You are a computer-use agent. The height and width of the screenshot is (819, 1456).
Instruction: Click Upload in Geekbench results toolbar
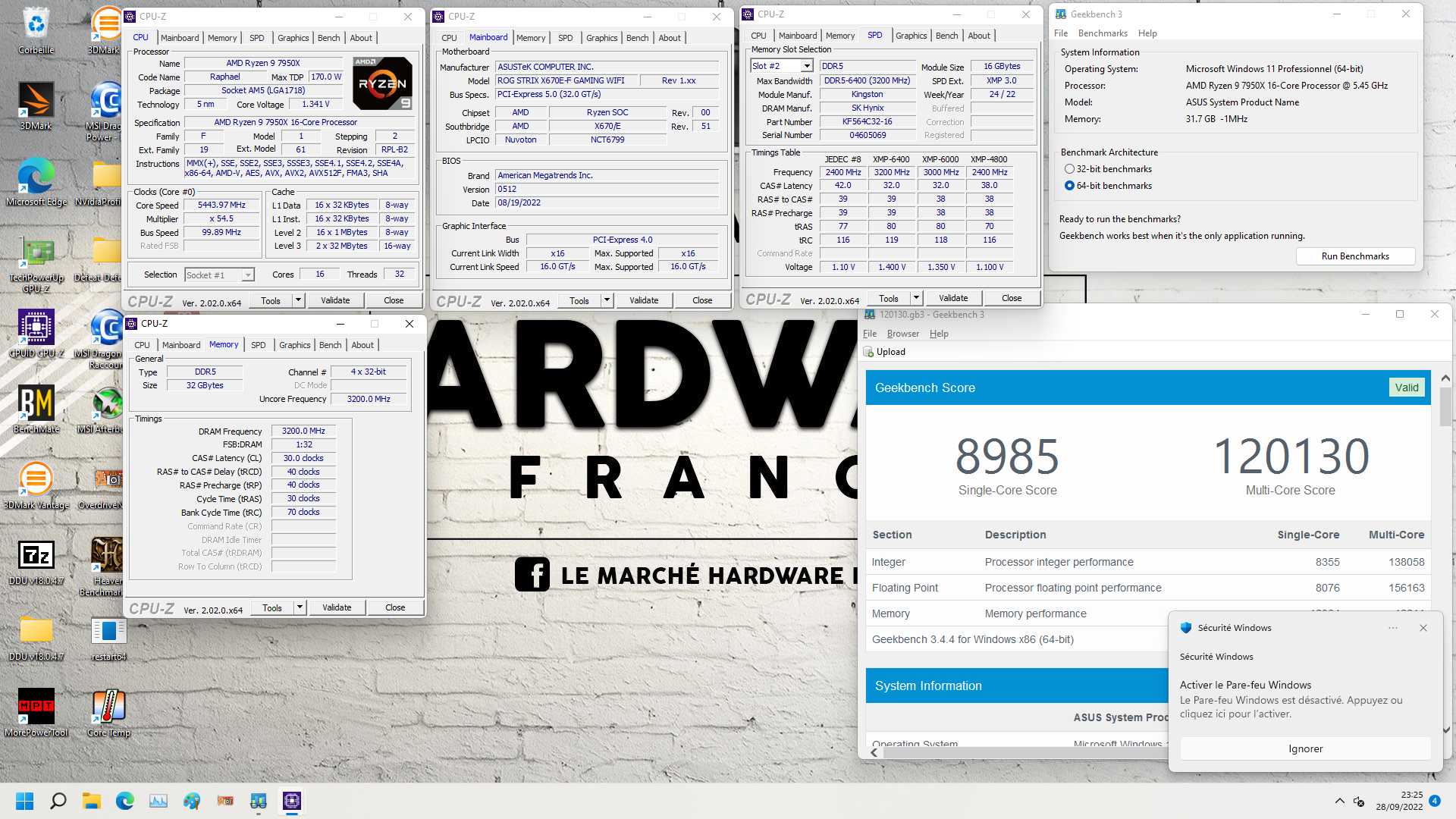(884, 352)
